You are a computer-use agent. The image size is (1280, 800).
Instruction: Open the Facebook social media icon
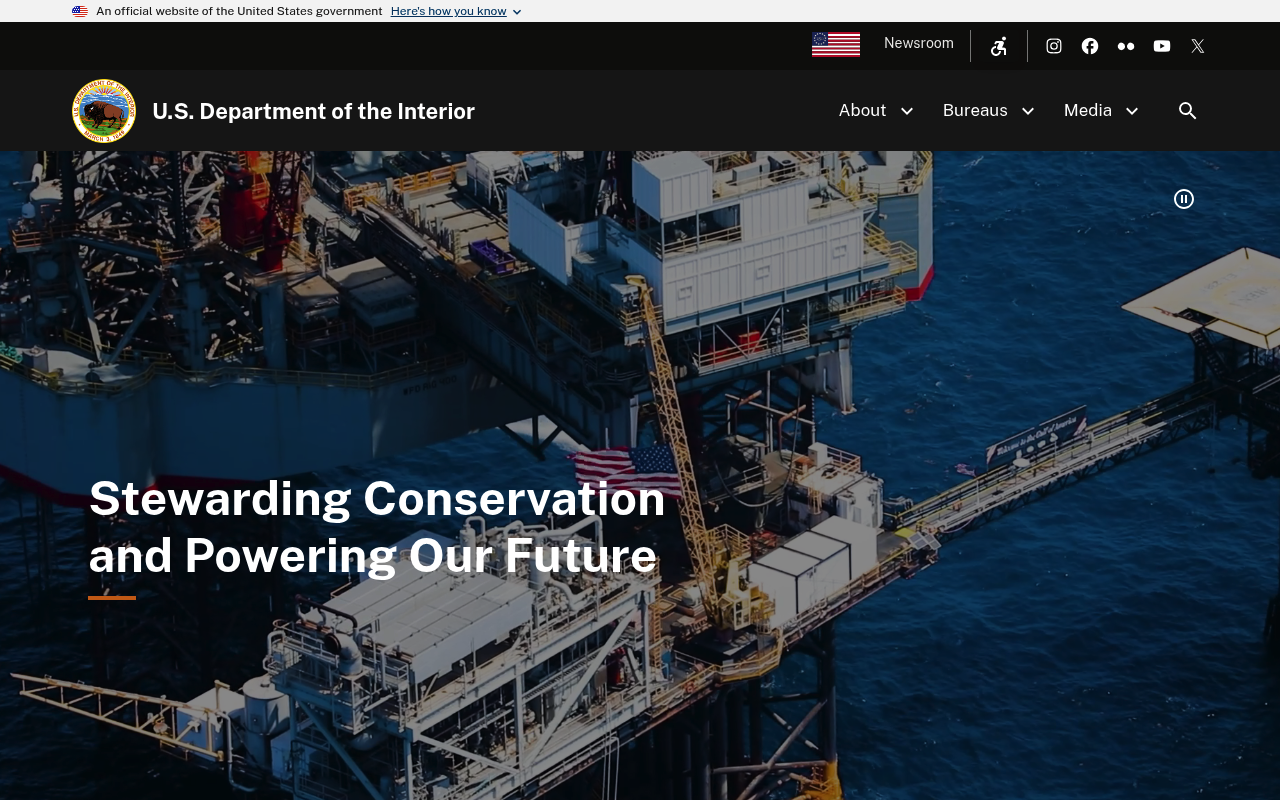1090,46
